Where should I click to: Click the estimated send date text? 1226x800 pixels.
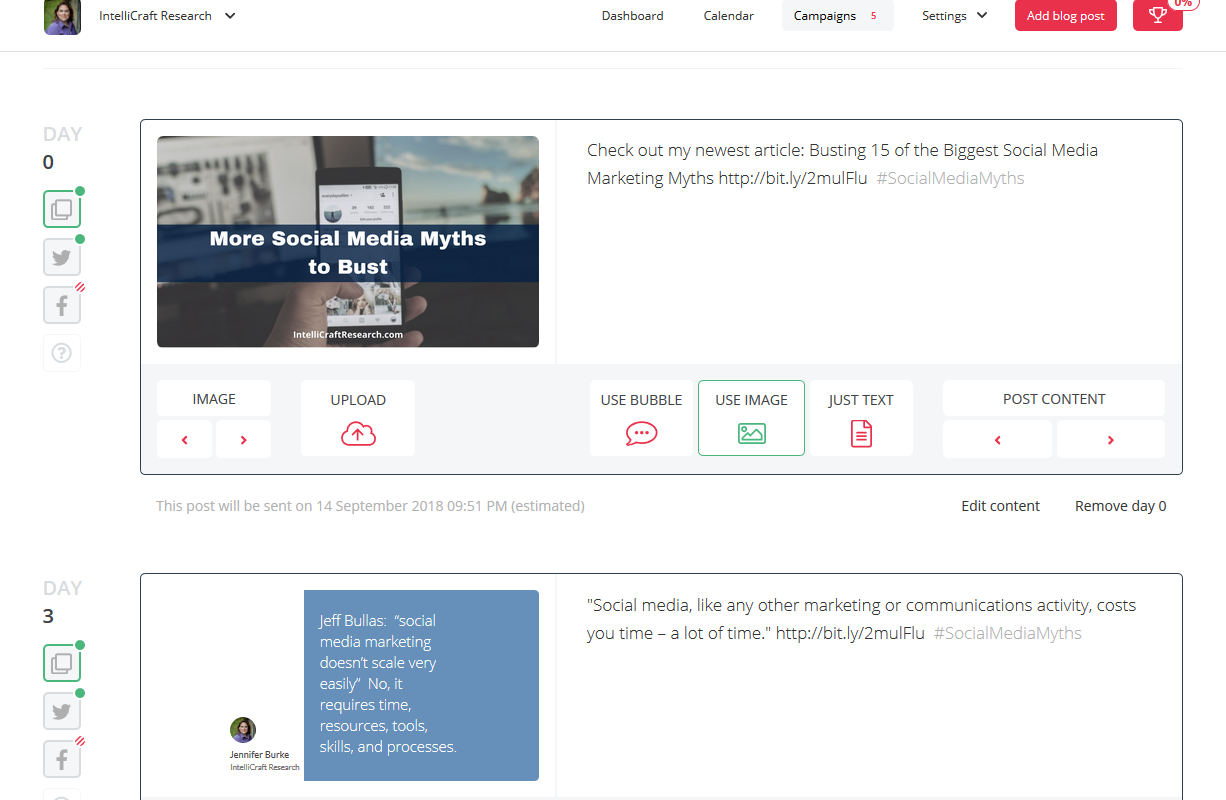pos(370,506)
